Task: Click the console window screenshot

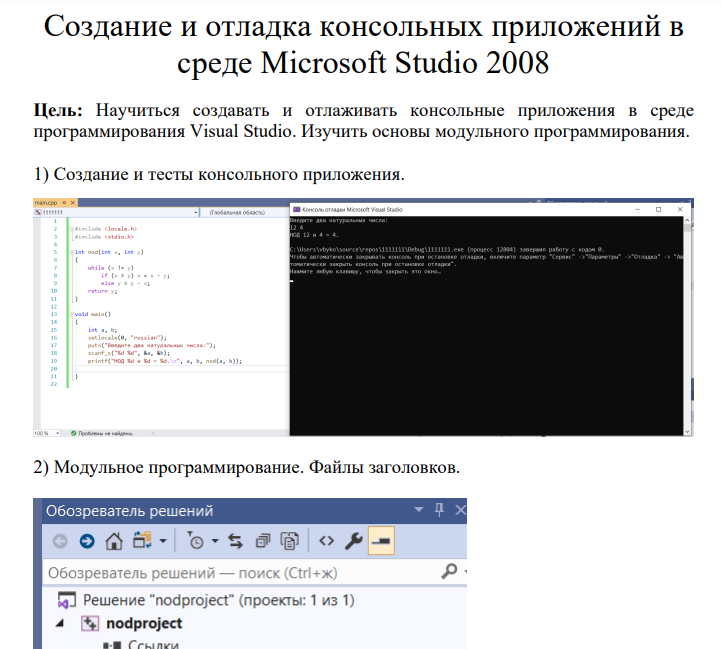Action: (490, 320)
